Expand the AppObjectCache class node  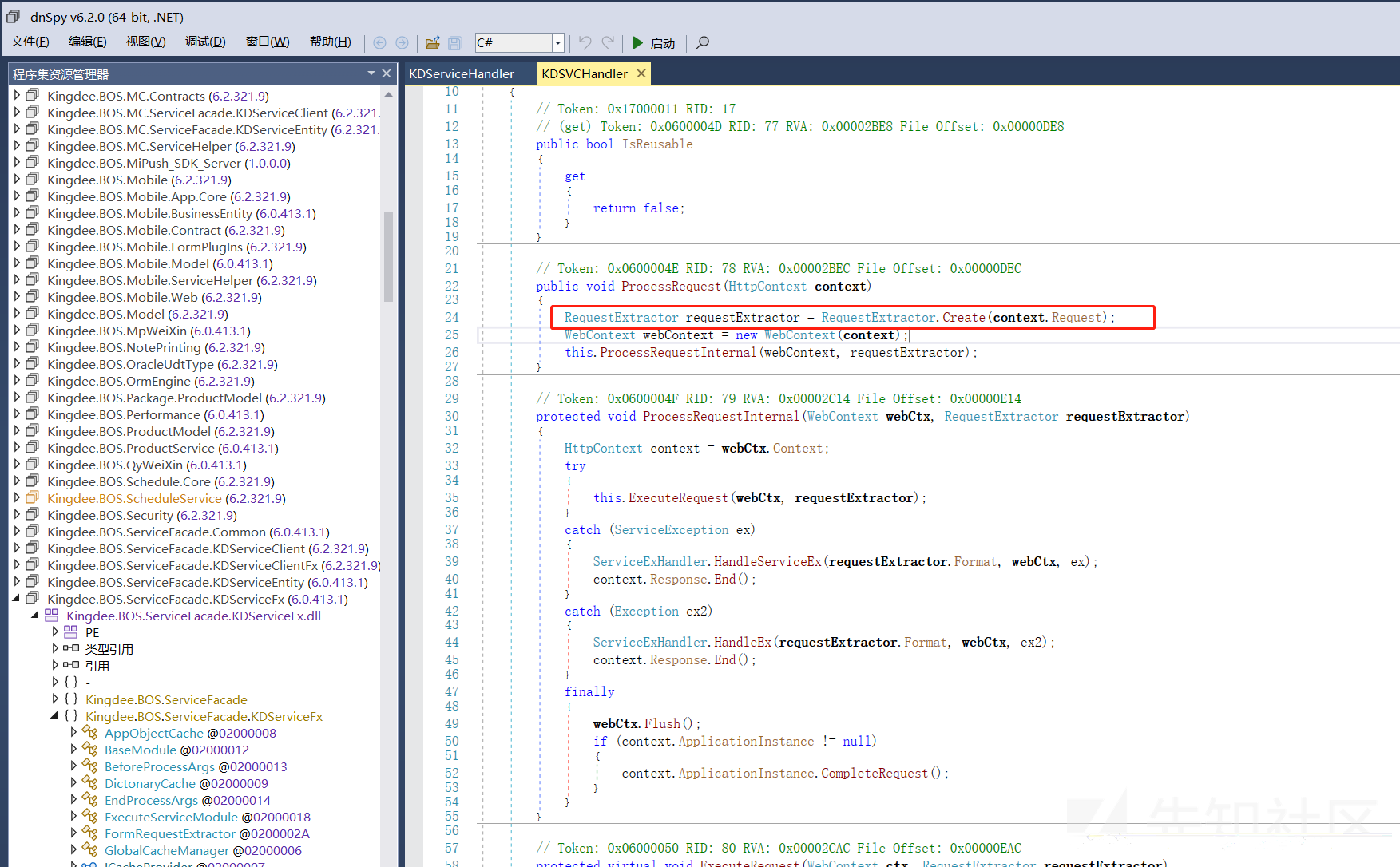pyautogui.click(x=73, y=732)
